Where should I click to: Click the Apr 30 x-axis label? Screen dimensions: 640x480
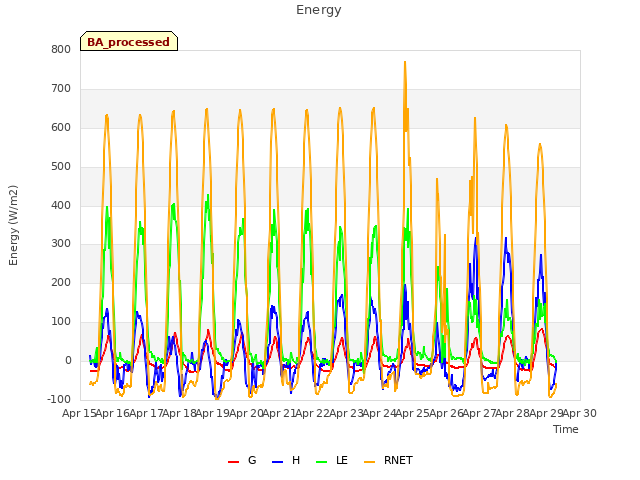(580, 413)
